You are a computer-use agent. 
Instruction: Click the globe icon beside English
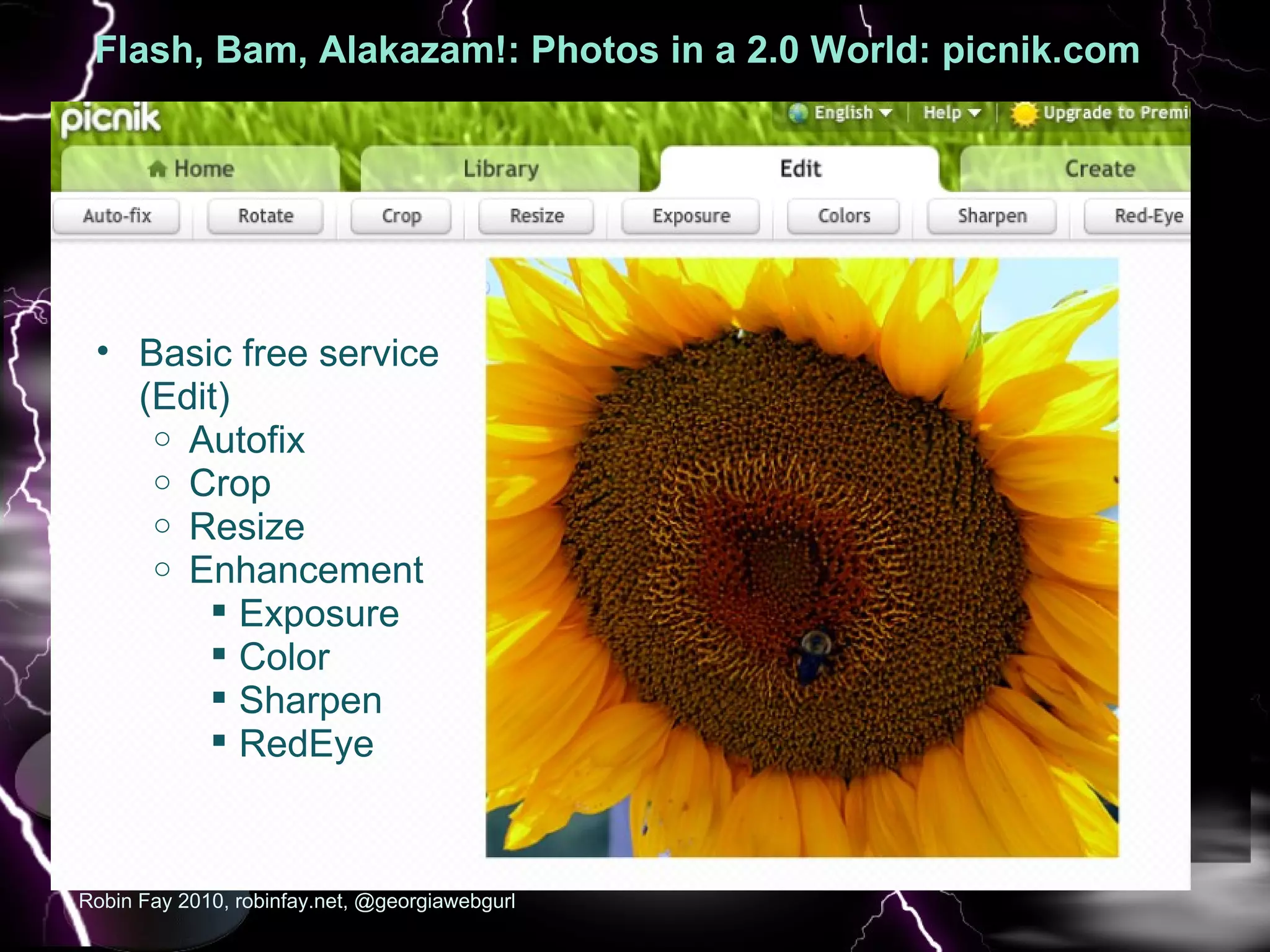[x=798, y=113]
